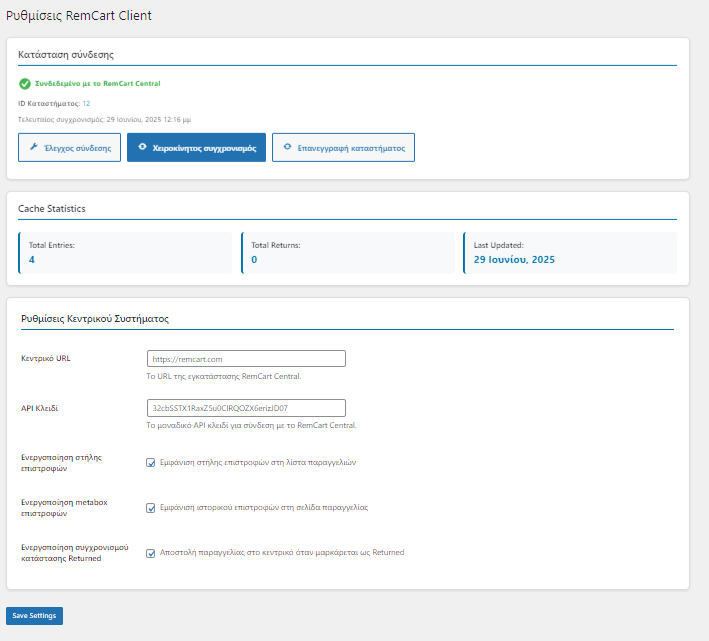Toggle Εμφάνιση ιστορικού επιστροφών checkbox
This screenshot has width=709, height=641.
pyautogui.click(x=151, y=508)
